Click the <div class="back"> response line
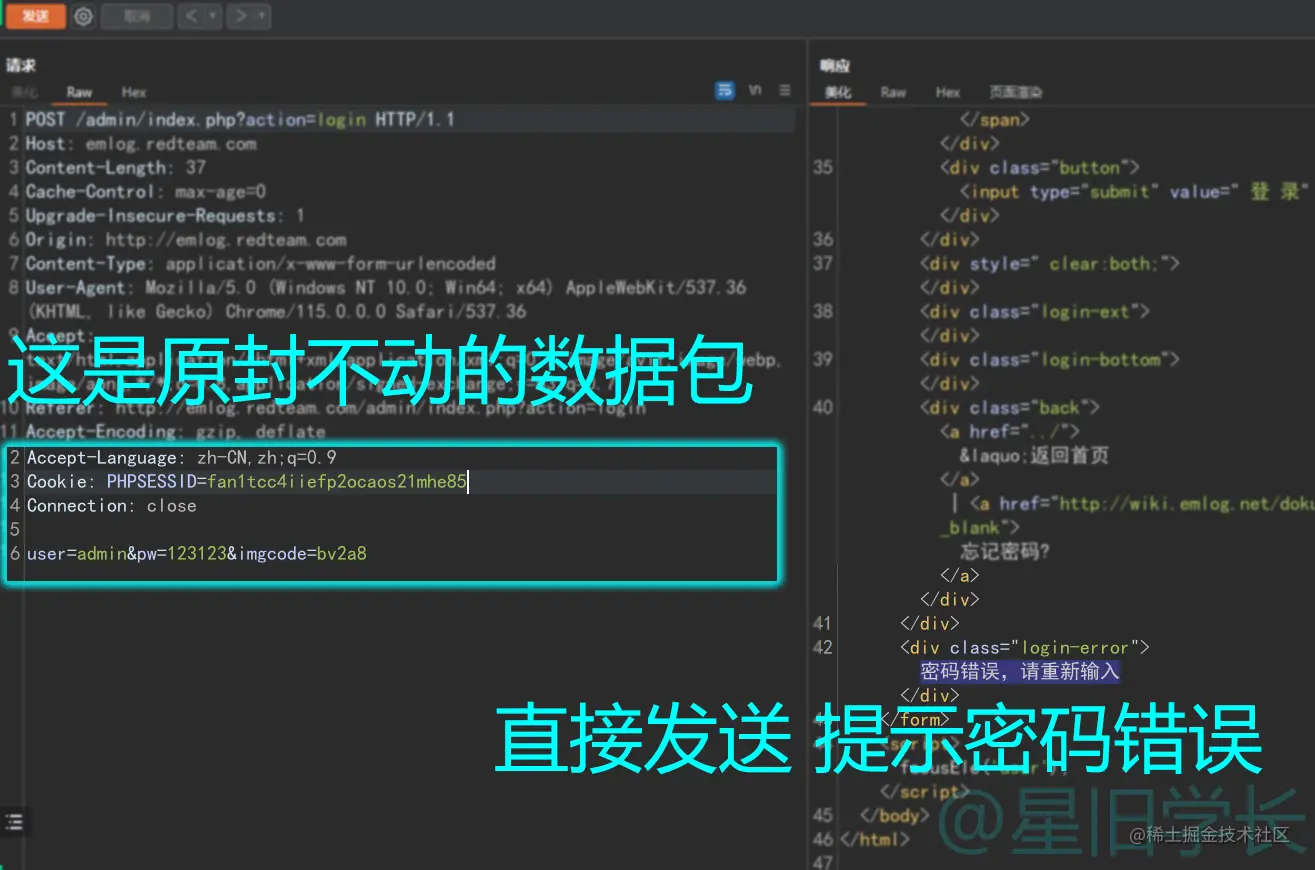Viewport: 1315px width, 870px height. (x=1010, y=408)
